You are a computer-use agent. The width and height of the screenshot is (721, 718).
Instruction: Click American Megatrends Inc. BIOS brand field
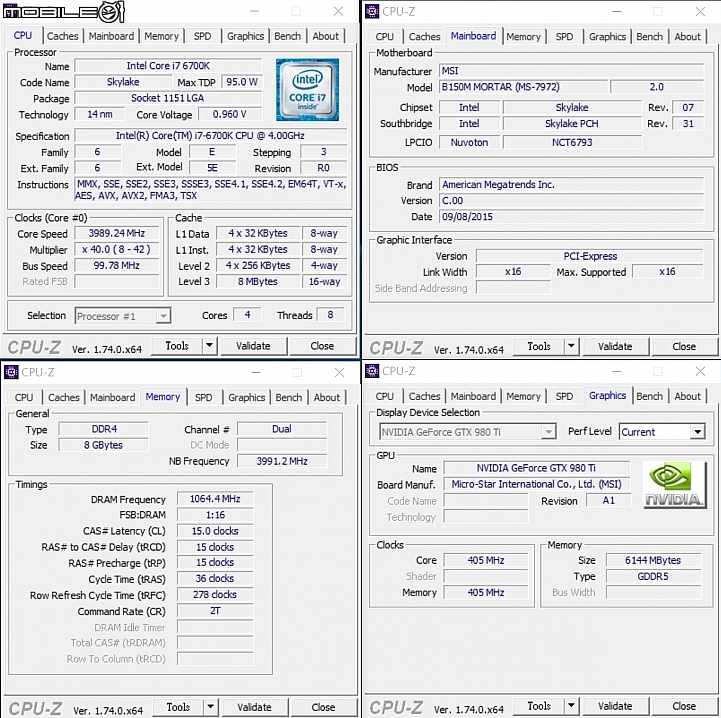pyautogui.click(x=571, y=184)
